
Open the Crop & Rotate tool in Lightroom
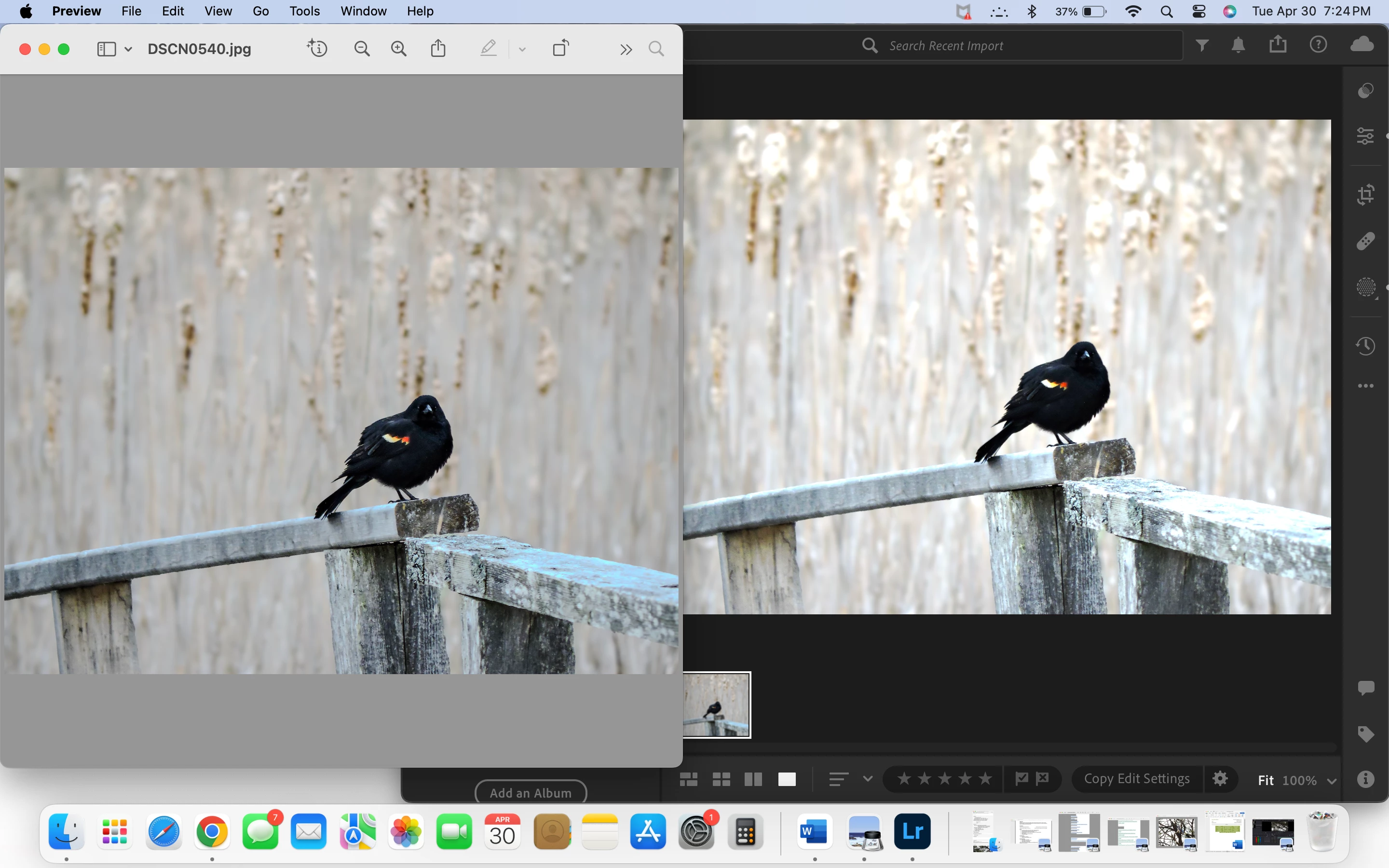coord(1366,194)
